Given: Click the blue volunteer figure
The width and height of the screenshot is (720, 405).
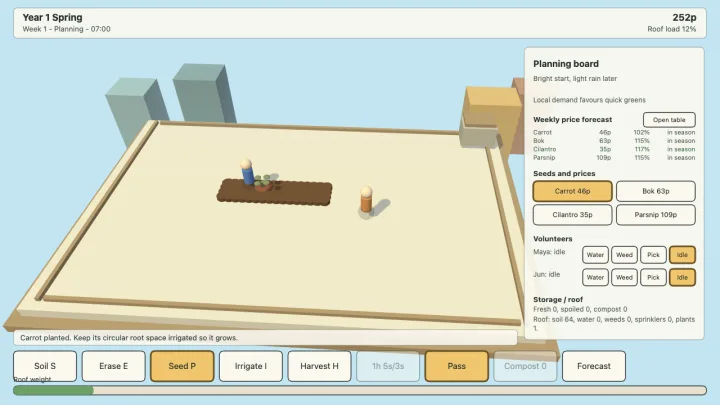Looking at the screenshot, I should click(x=247, y=172).
